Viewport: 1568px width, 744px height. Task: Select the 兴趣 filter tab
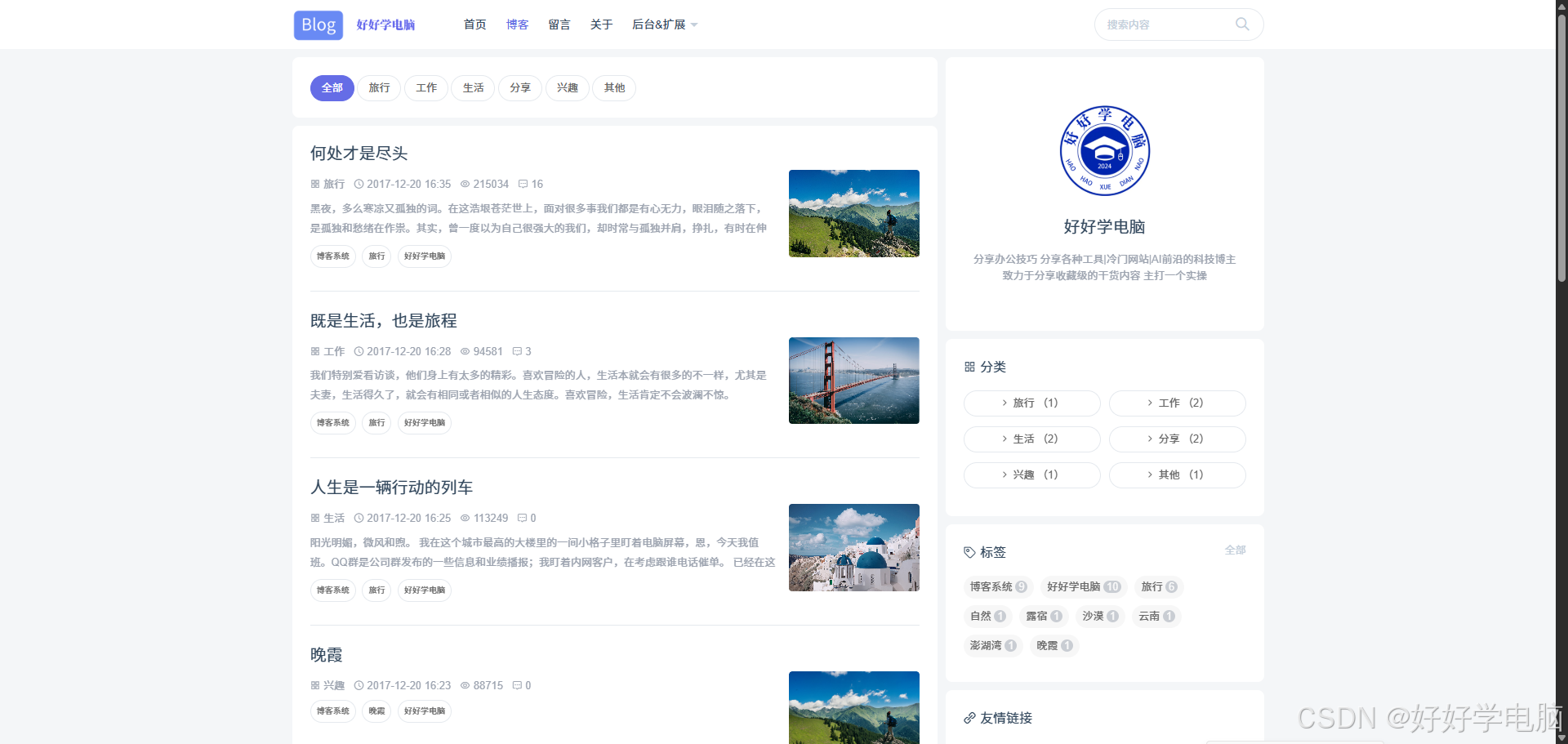pyautogui.click(x=568, y=88)
